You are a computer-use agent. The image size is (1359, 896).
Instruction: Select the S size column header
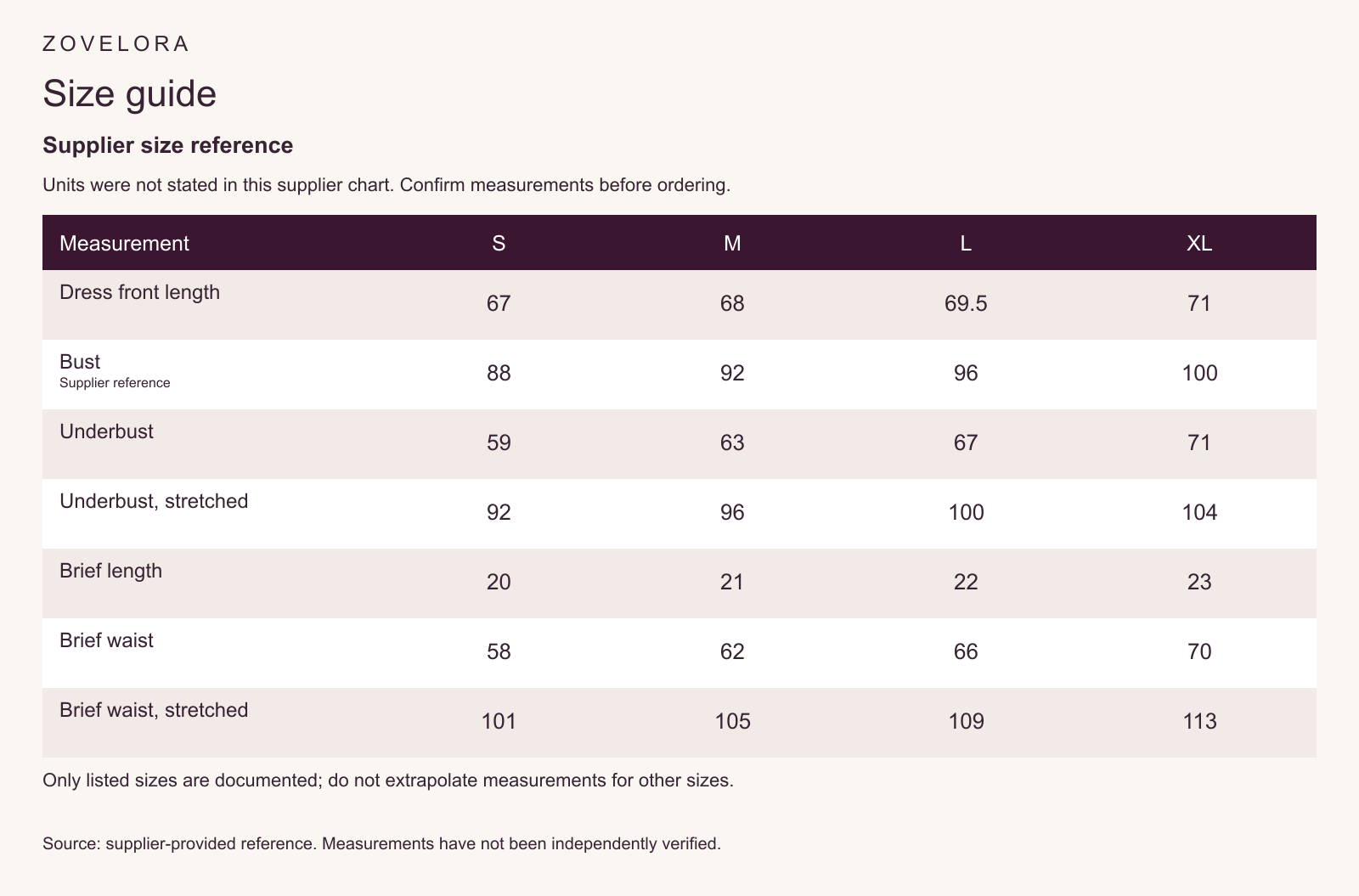(499, 243)
